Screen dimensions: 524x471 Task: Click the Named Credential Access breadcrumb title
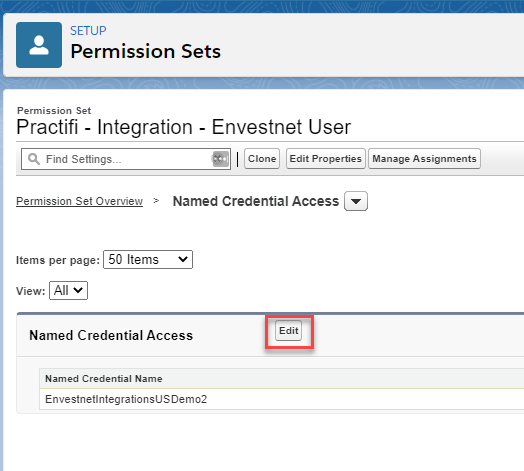[x=256, y=201]
